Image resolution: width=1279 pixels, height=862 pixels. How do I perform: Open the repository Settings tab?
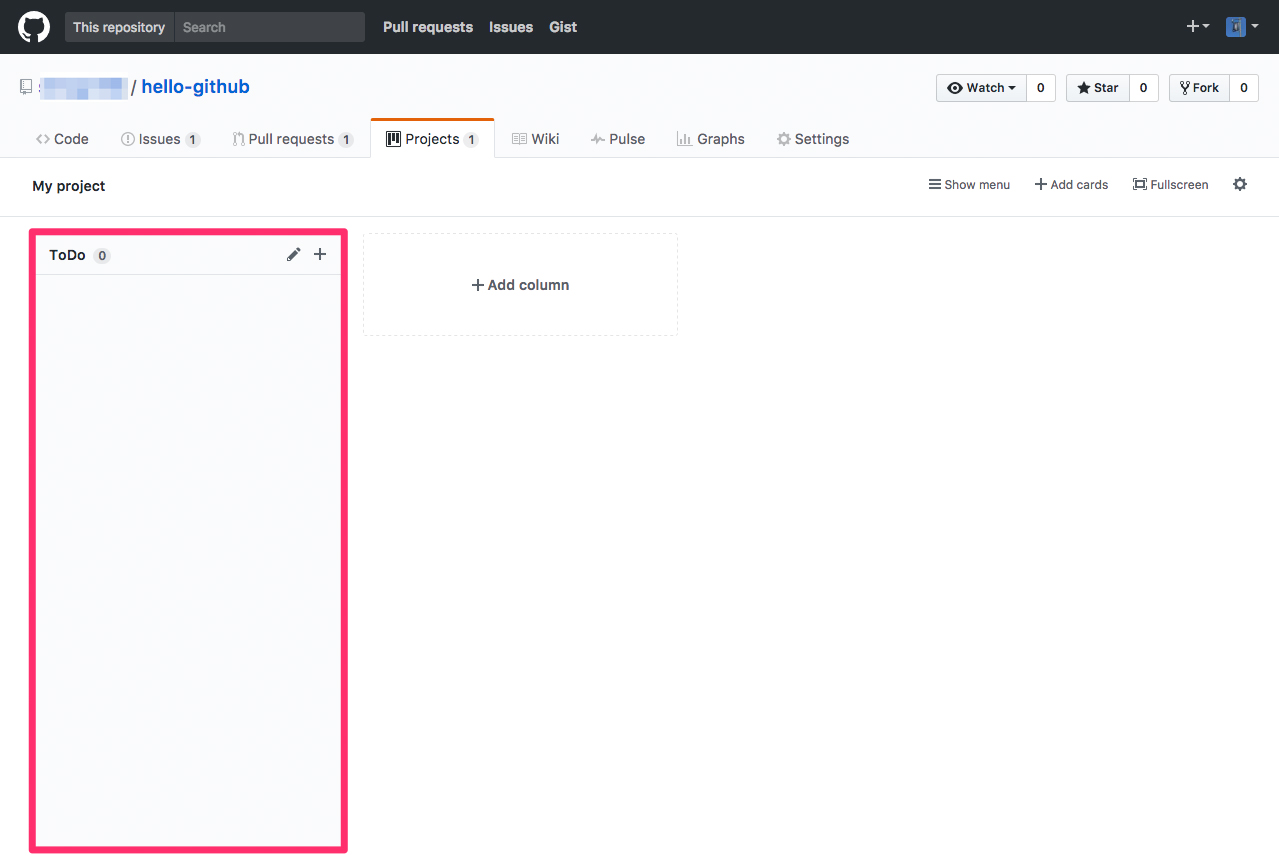coord(812,138)
